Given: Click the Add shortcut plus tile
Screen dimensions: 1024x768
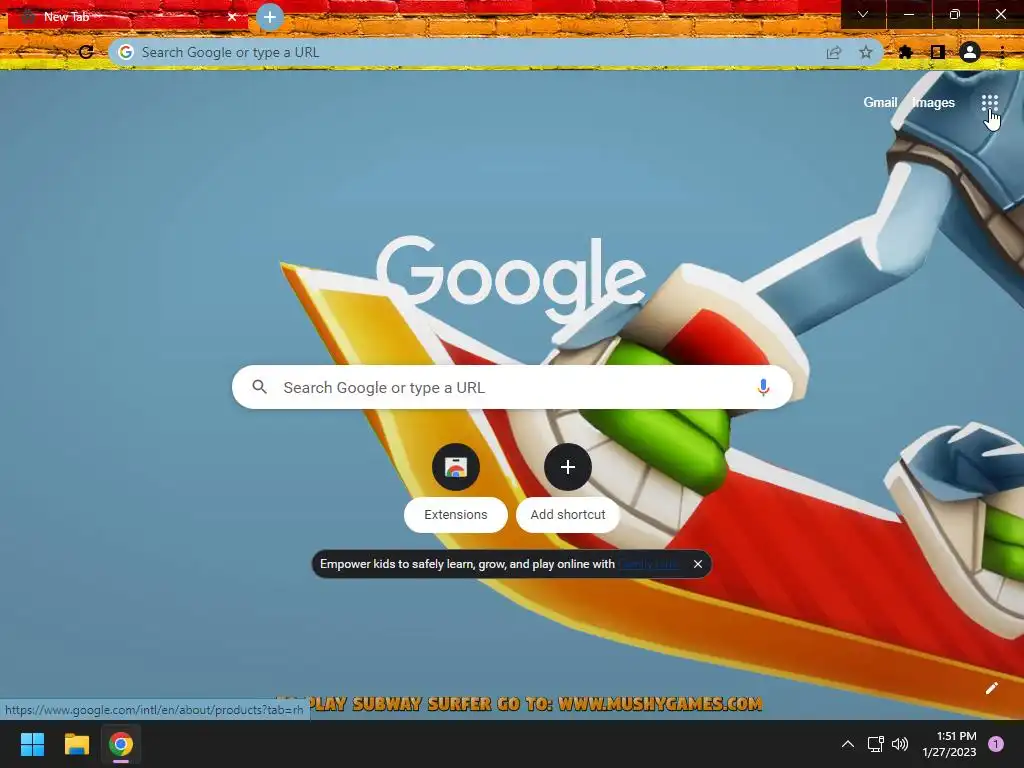Looking at the screenshot, I should [568, 467].
